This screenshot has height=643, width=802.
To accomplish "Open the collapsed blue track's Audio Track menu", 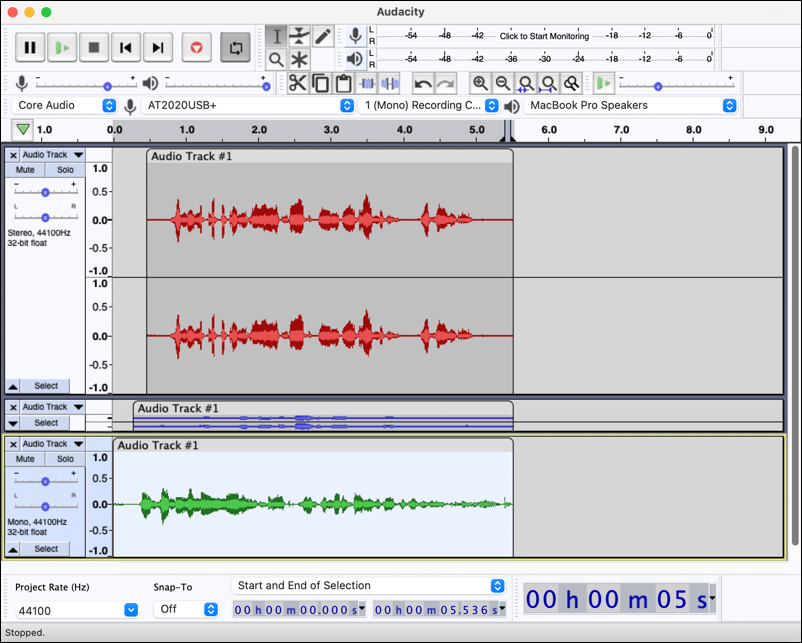I will (x=53, y=407).
